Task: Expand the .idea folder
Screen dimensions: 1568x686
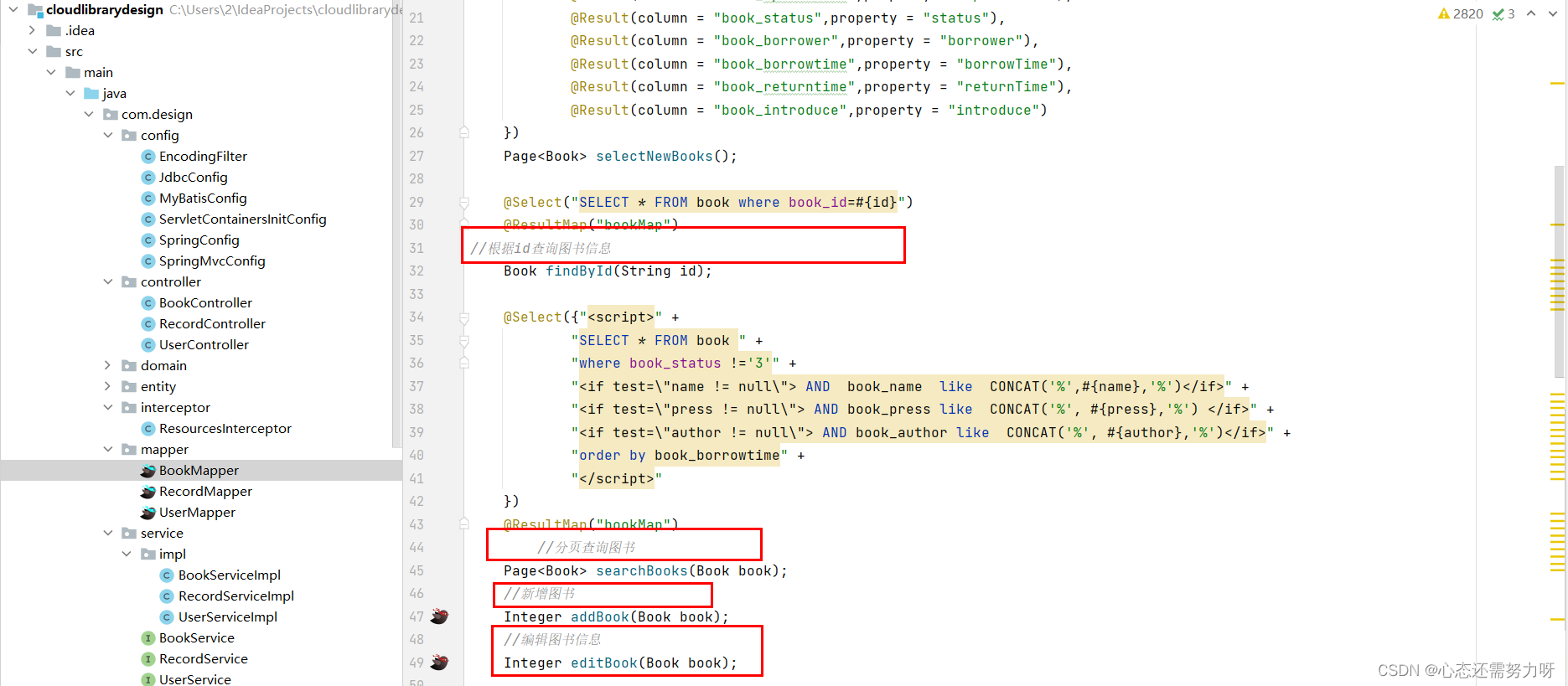Action: (32, 30)
